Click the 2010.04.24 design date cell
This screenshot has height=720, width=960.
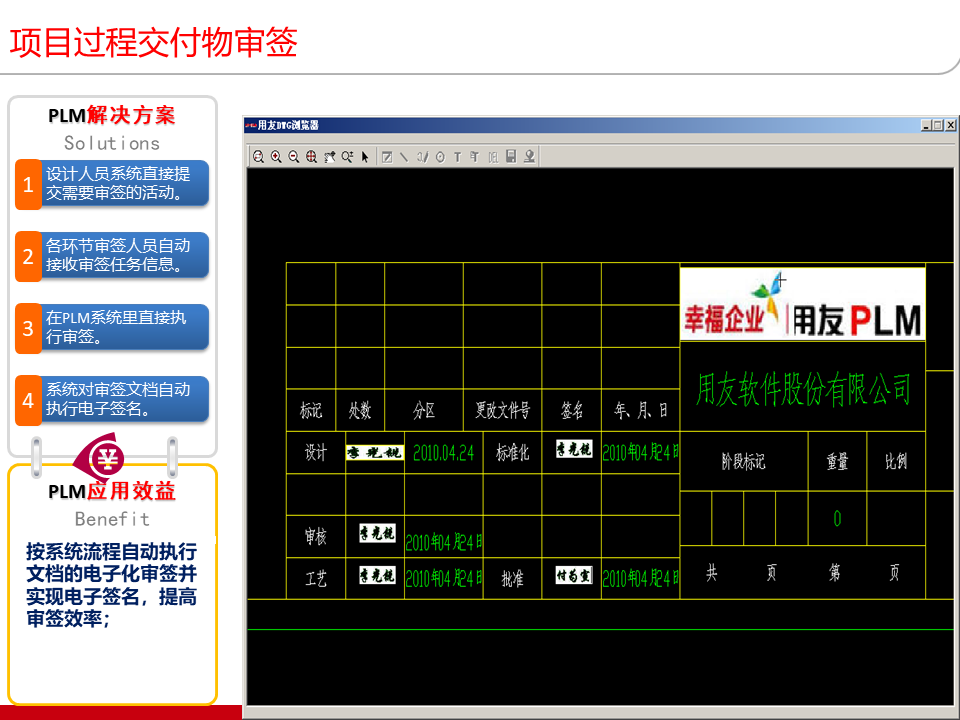(443, 453)
